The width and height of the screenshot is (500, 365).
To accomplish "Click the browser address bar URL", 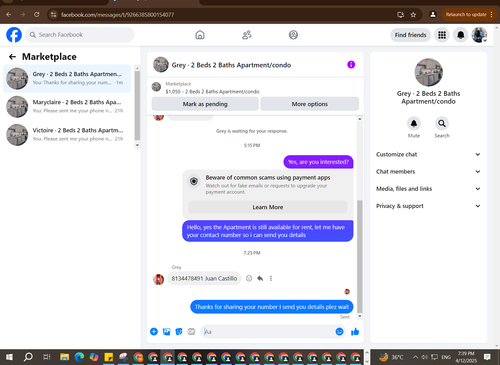I will click(117, 14).
